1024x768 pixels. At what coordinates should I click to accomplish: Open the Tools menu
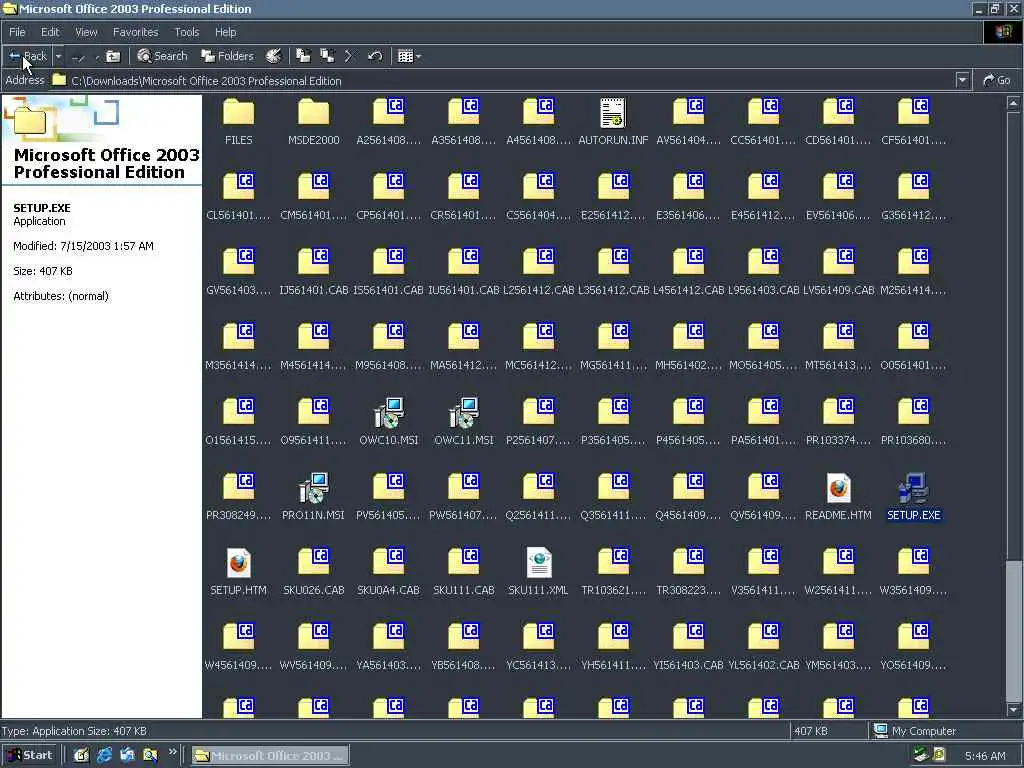(x=186, y=32)
